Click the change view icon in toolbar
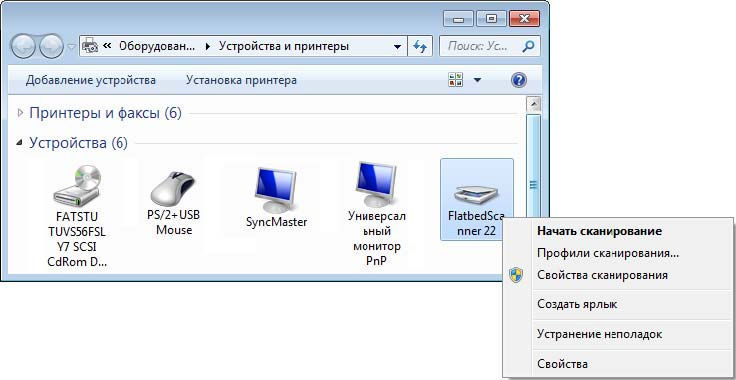736x380 pixels. coord(455,80)
